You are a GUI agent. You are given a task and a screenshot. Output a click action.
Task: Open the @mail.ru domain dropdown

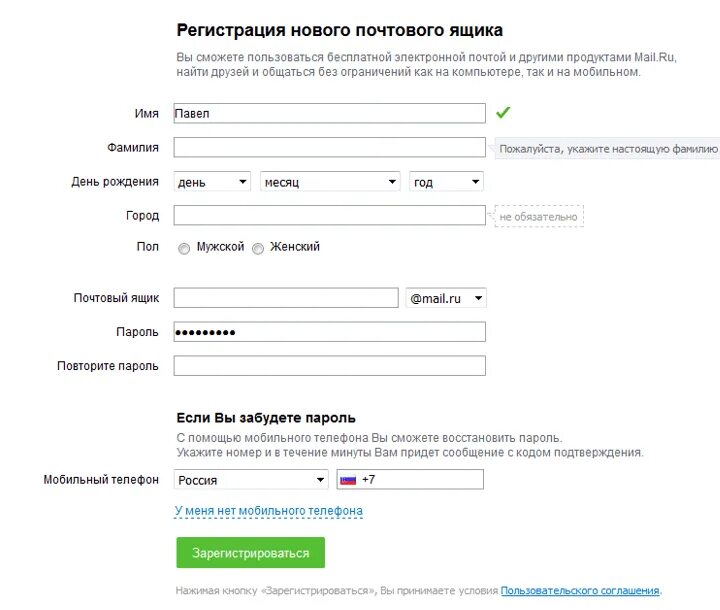pyautogui.click(x=446, y=298)
